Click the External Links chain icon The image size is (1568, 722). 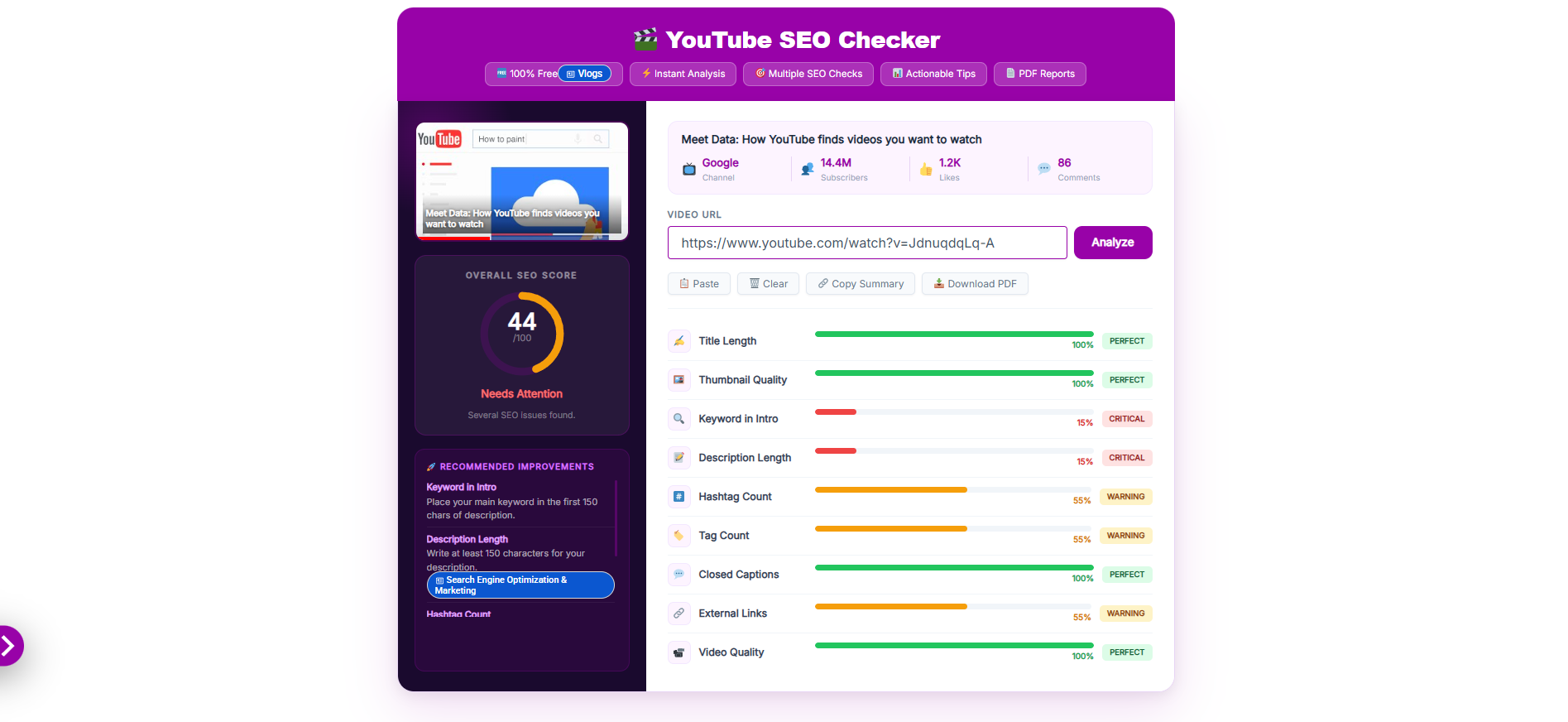pos(679,614)
